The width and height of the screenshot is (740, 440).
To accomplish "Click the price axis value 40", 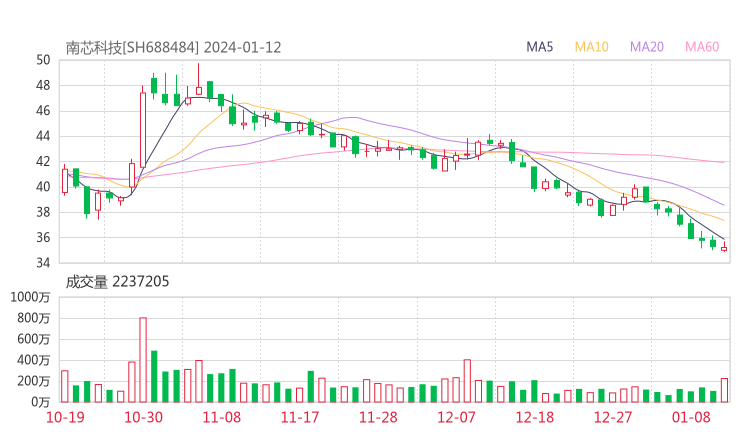I will (43, 187).
